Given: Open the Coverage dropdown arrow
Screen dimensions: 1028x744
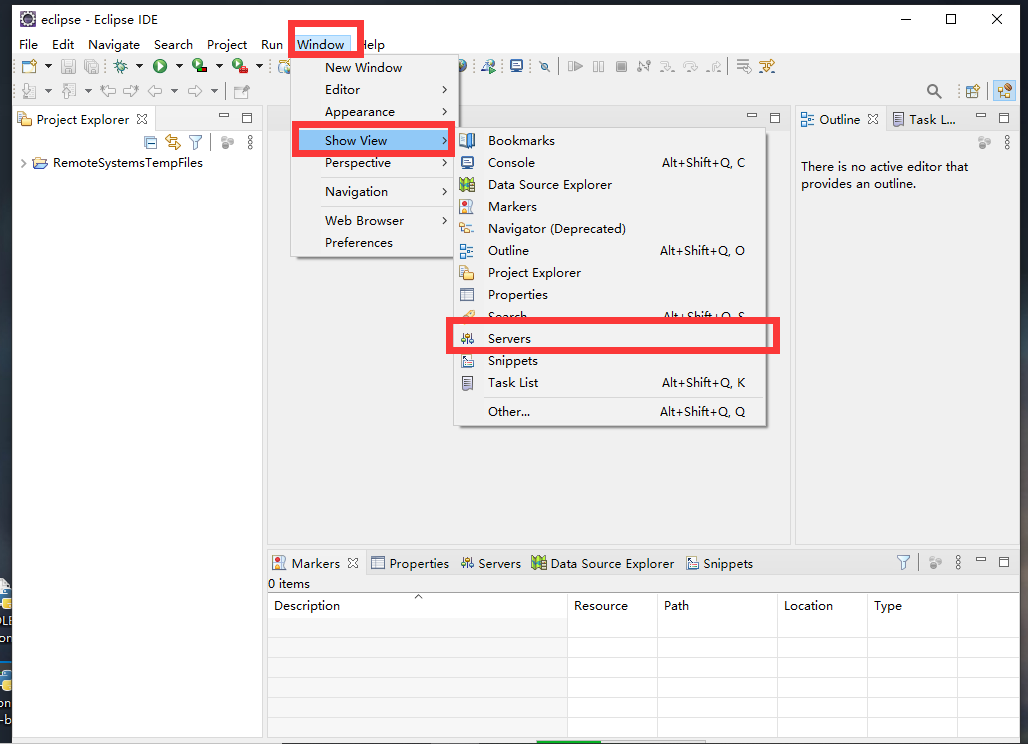Looking at the screenshot, I should 219,66.
